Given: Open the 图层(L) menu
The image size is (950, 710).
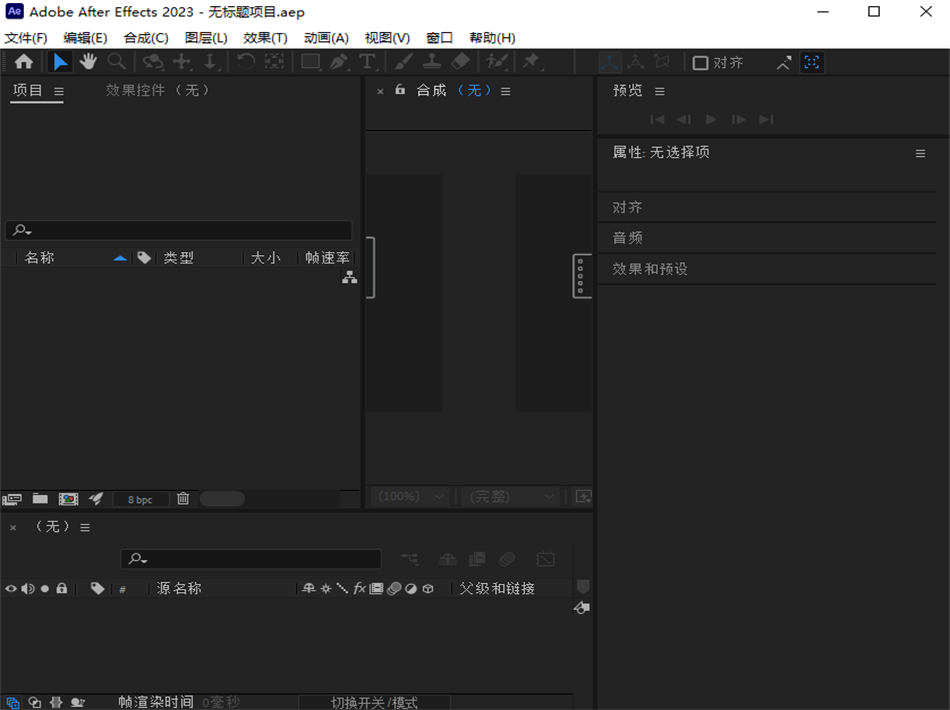Looking at the screenshot, I should (206, 38).
